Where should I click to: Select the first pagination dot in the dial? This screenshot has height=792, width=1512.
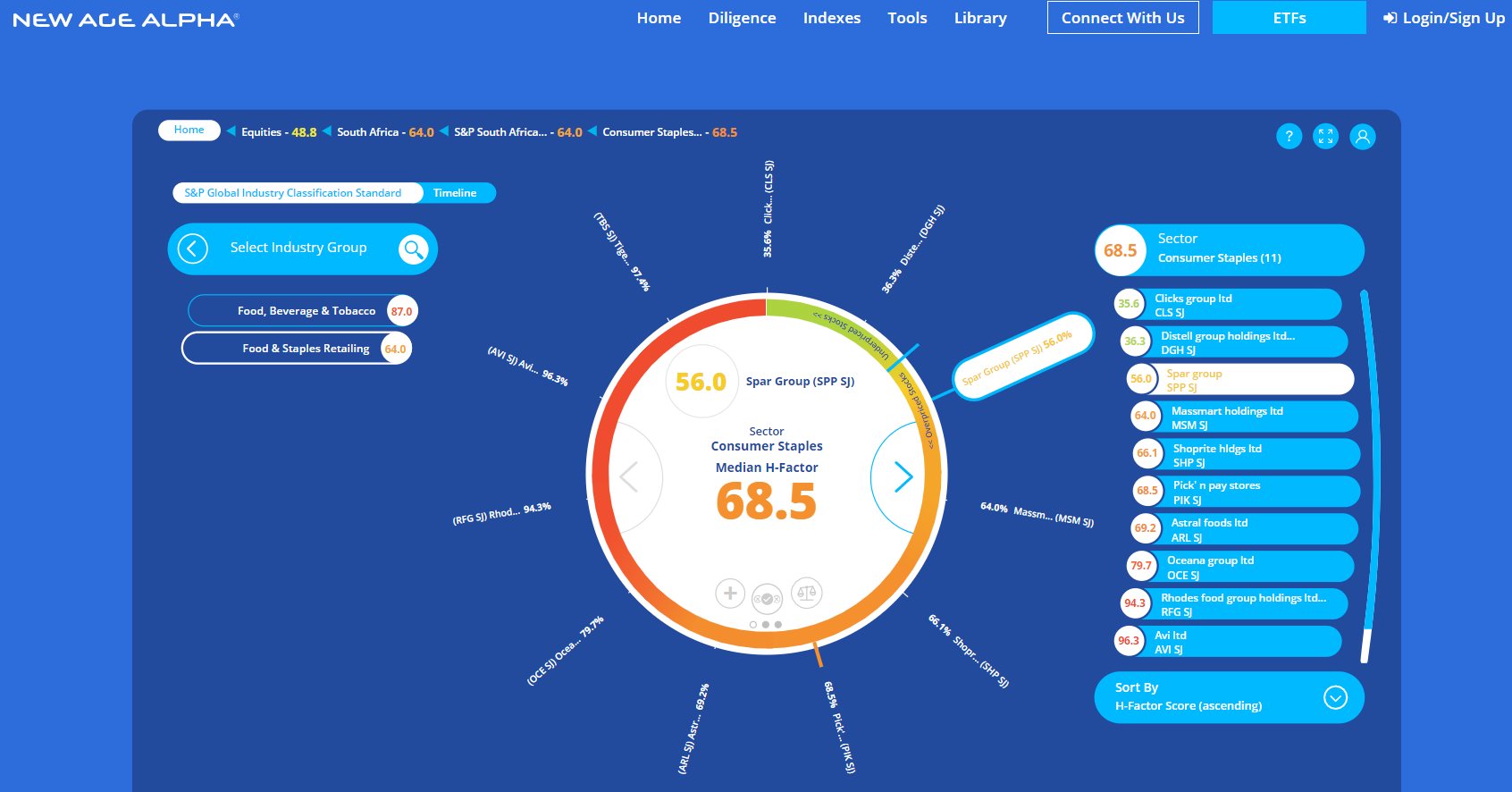(x=753, y=625)
